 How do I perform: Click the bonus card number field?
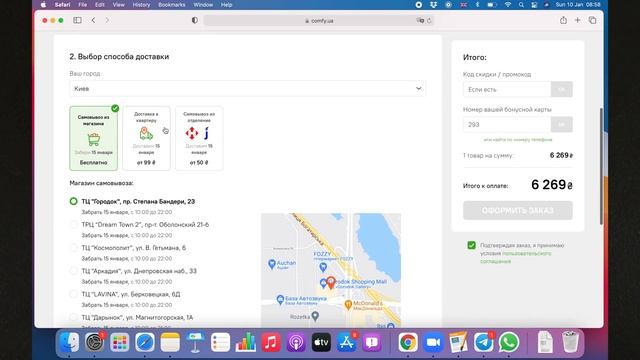[x=507, y=124]
